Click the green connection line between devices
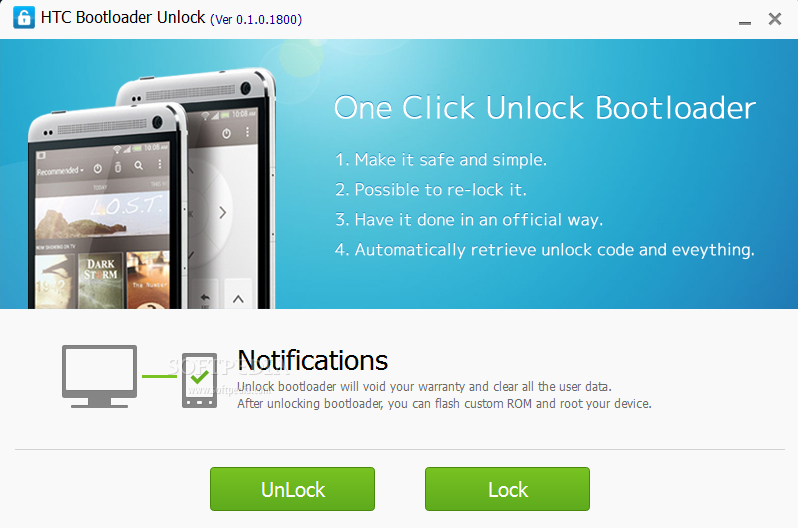 tap(159, 376)
